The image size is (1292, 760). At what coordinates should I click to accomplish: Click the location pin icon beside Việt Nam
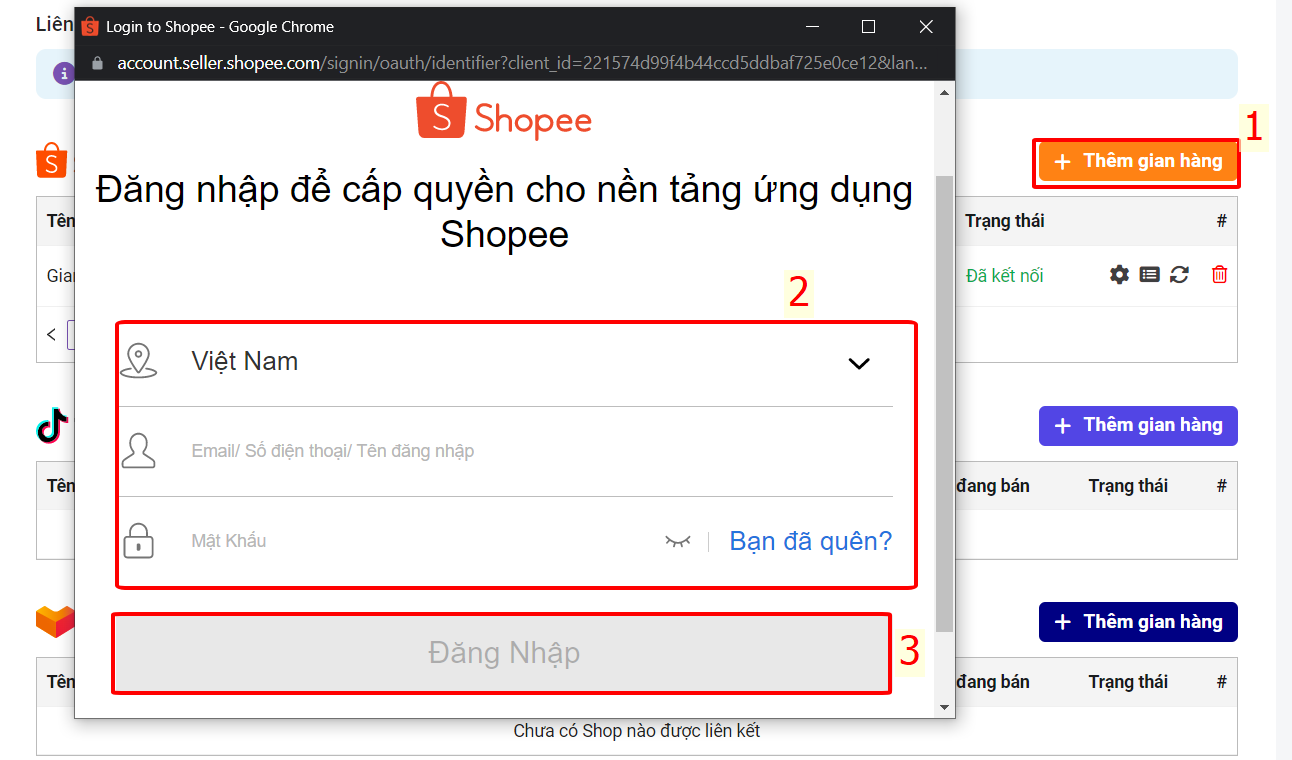[x=138, y=361]
